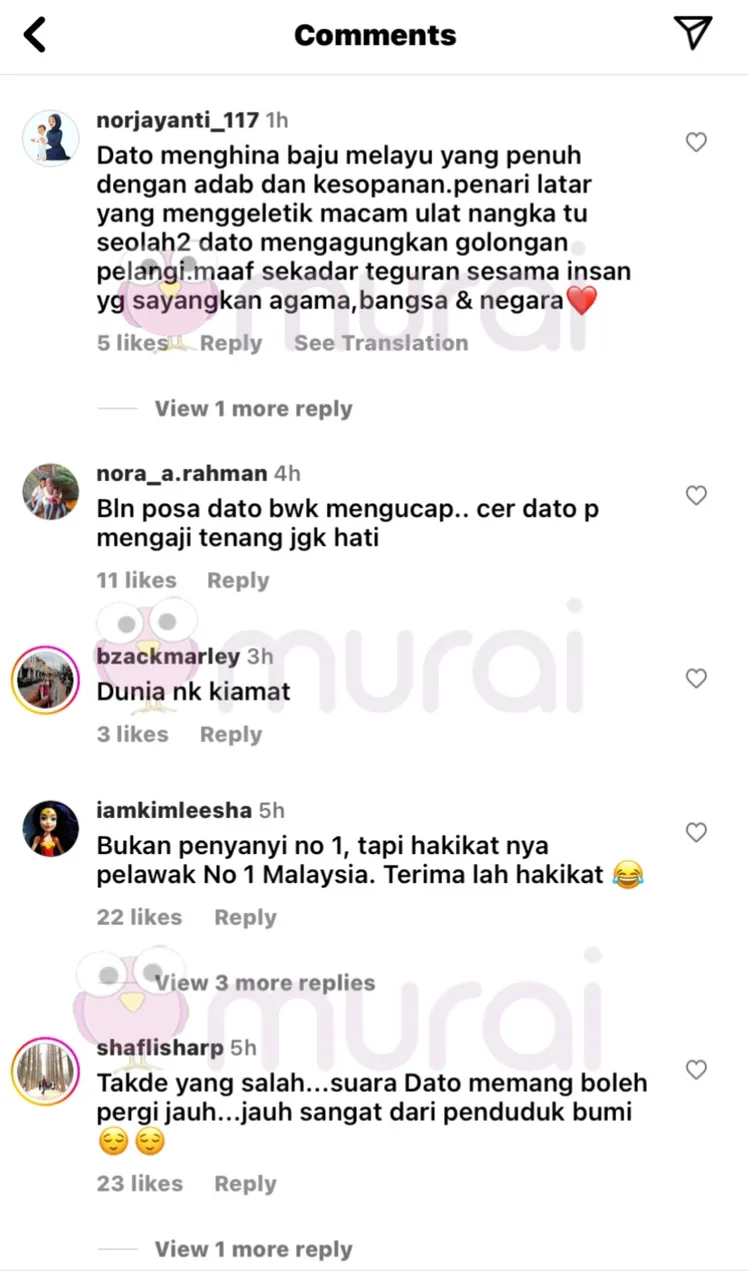Viewport: 748px width, 1280px height.
Task: Expand View 1 more reply under shaflisharp
Action: click(x=253, y=1250)
